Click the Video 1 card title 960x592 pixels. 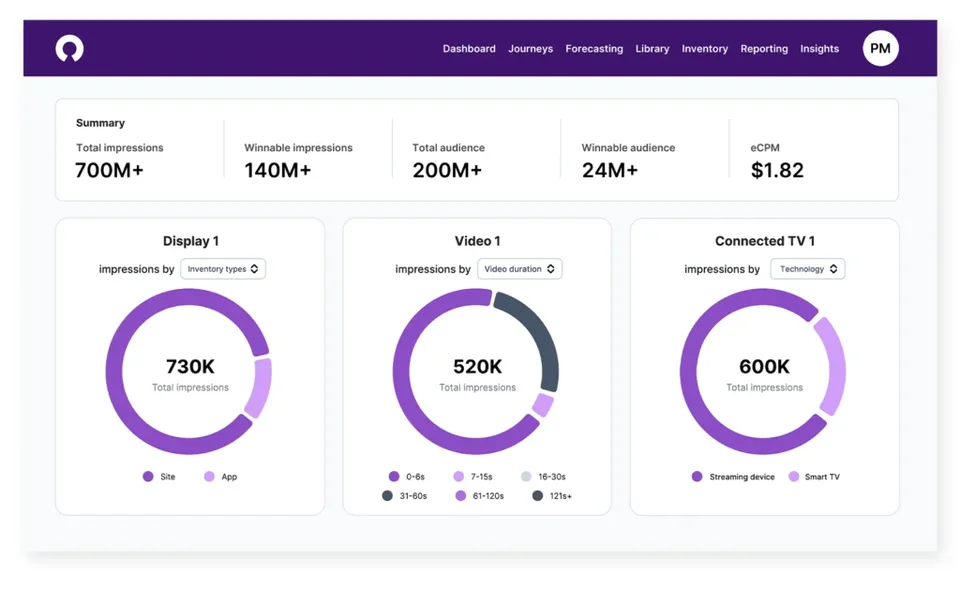(x=478, y=241)
